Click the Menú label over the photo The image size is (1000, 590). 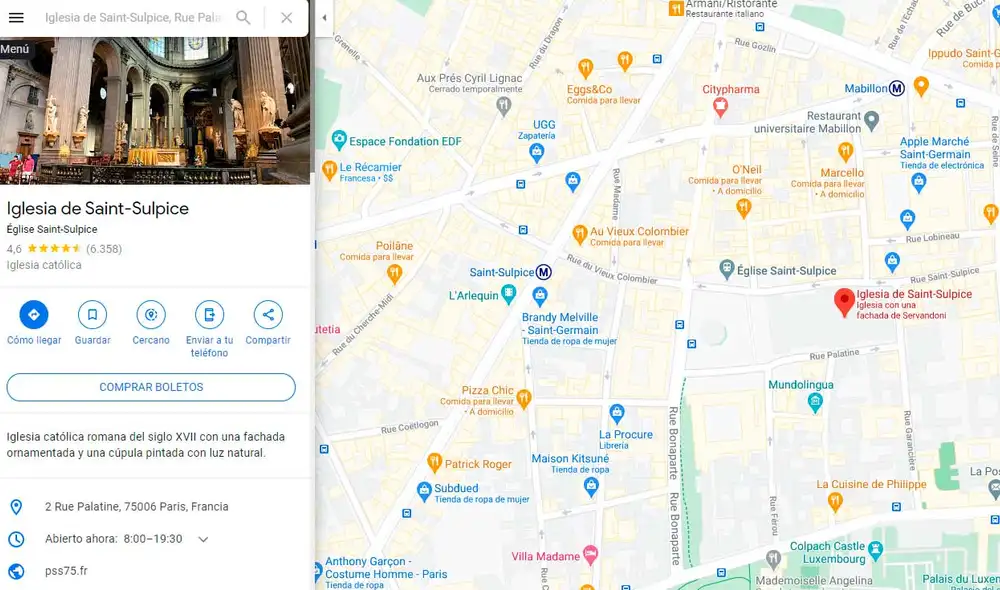pyautogui.click(x=15, y=47)
